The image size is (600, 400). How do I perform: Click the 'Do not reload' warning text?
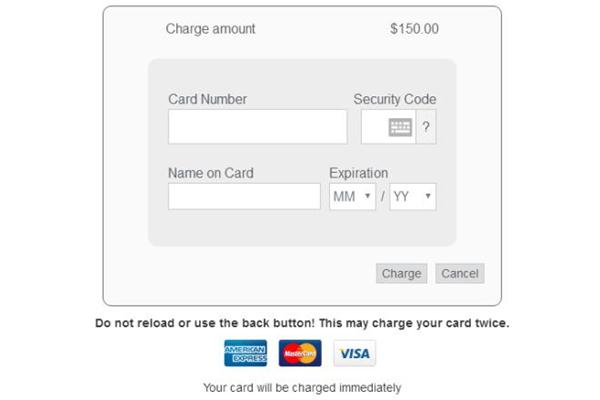(302, 323)
